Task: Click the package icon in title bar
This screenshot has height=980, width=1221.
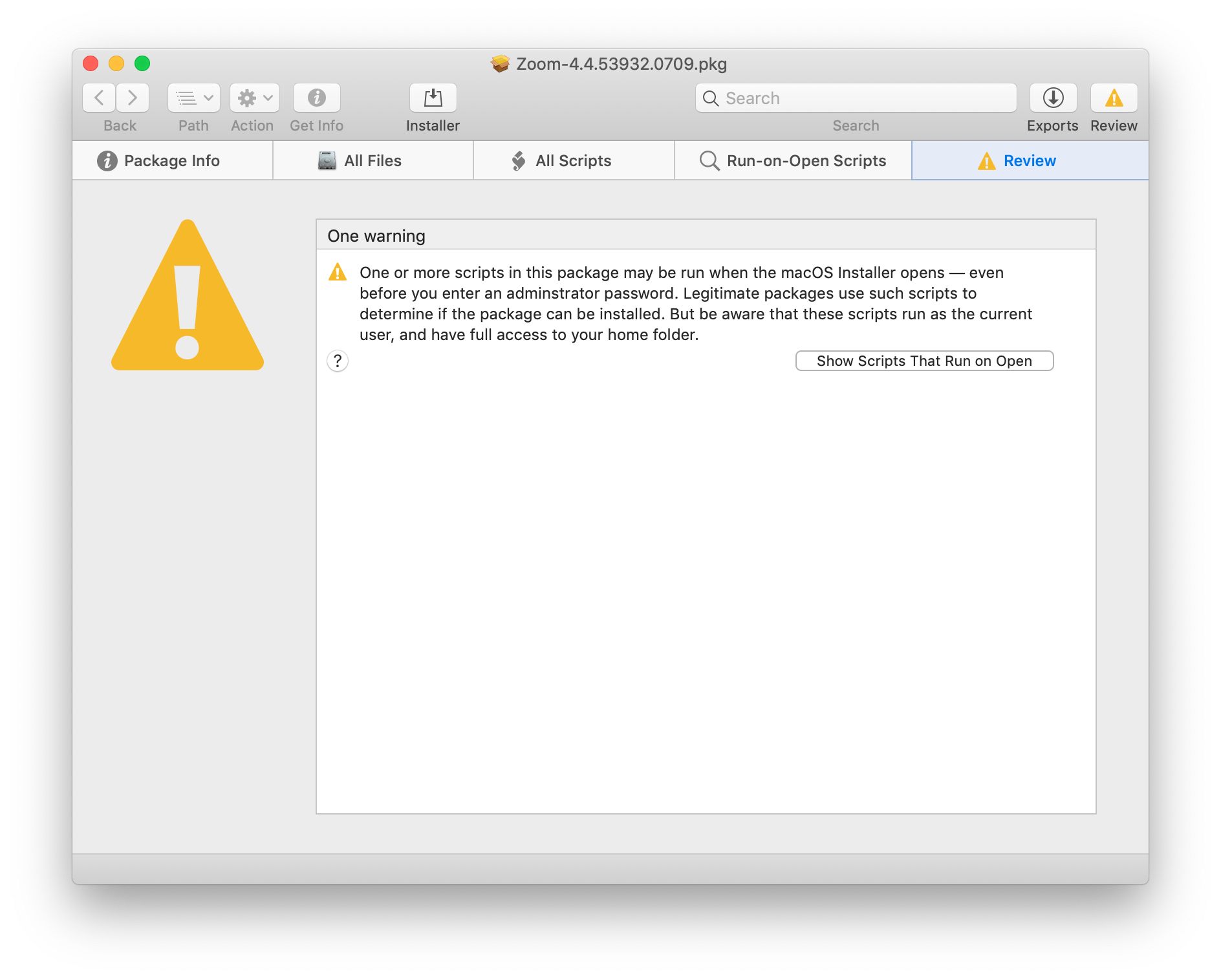Action: [500, 63]
